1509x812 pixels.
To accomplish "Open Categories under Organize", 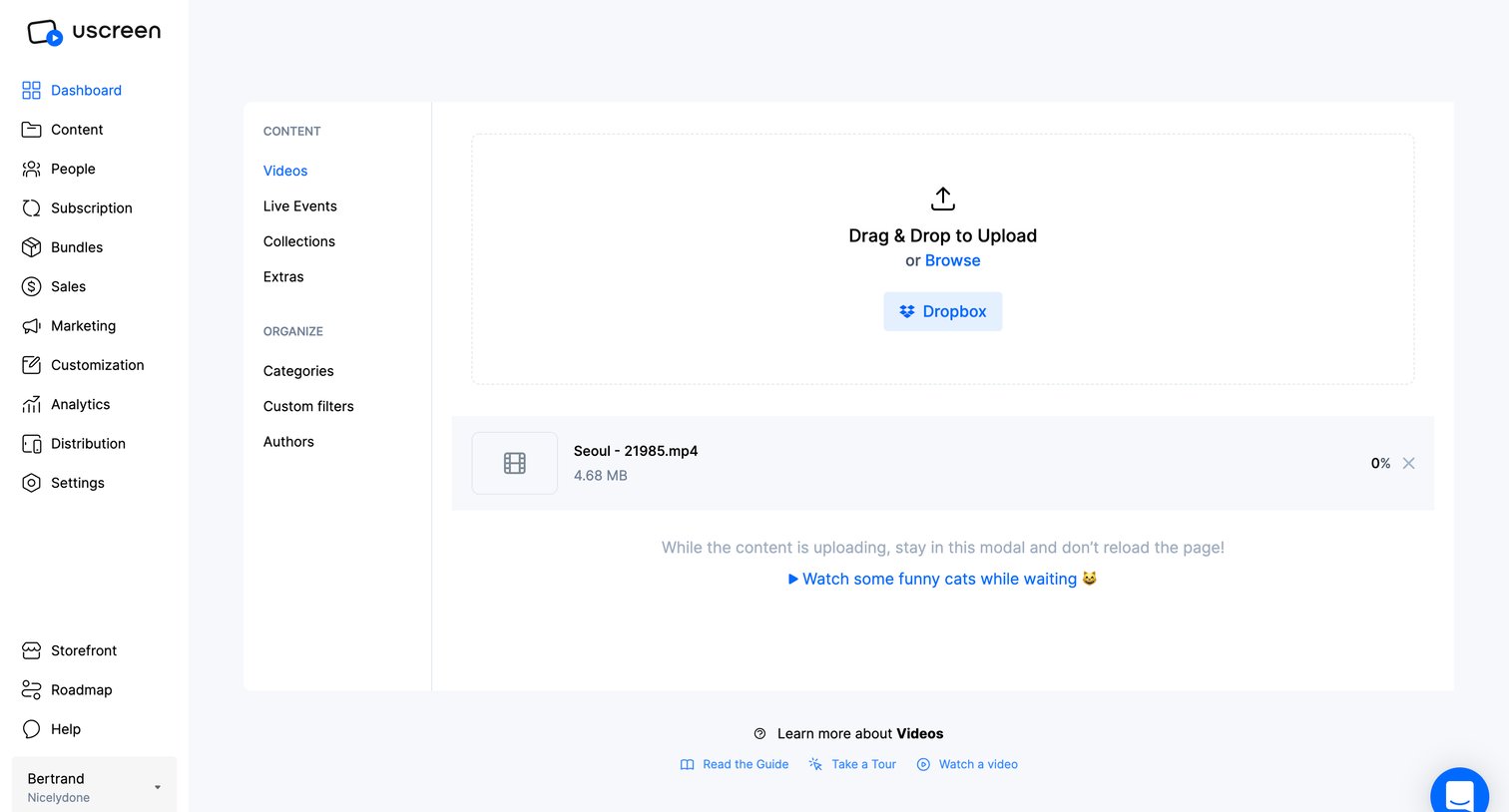I will 298,371.
